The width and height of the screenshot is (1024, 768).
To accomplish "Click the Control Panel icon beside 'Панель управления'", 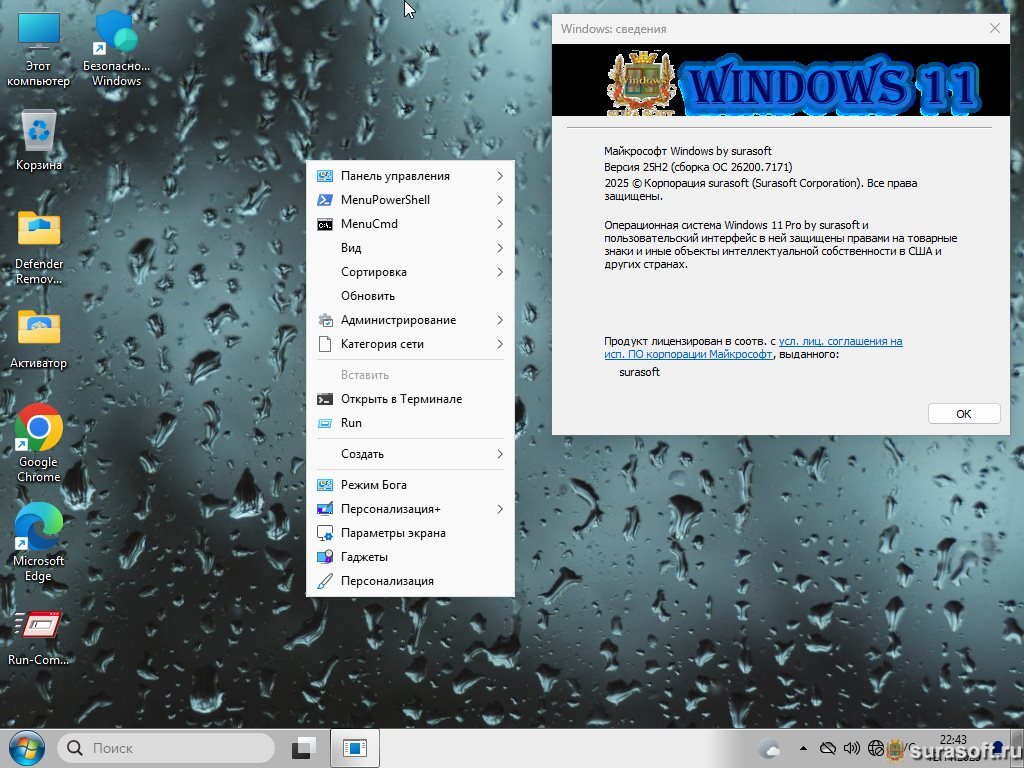I will pyautogui.click(x=325, y=176).
